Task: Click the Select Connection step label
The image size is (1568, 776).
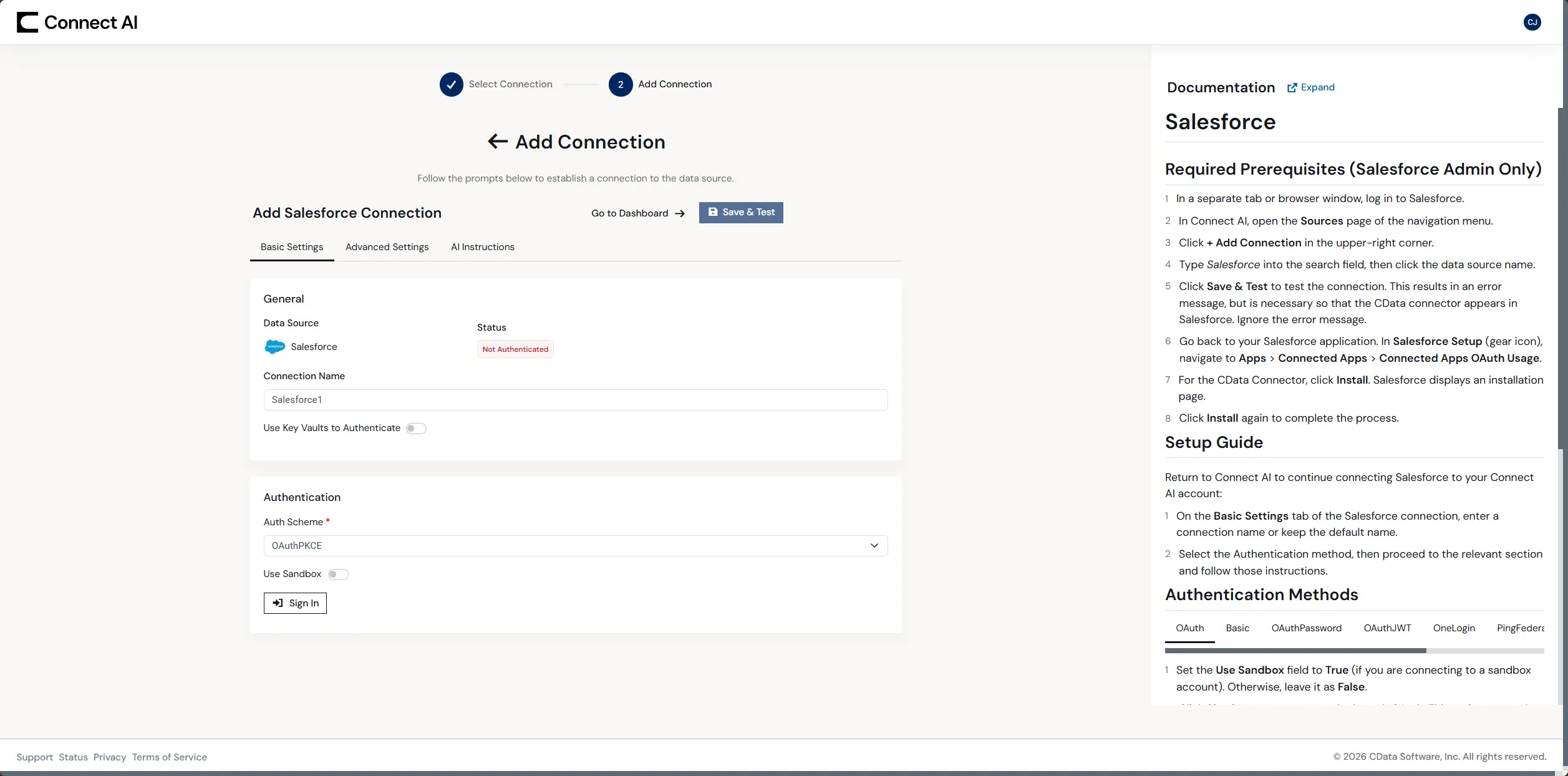Action: (510, 84)
